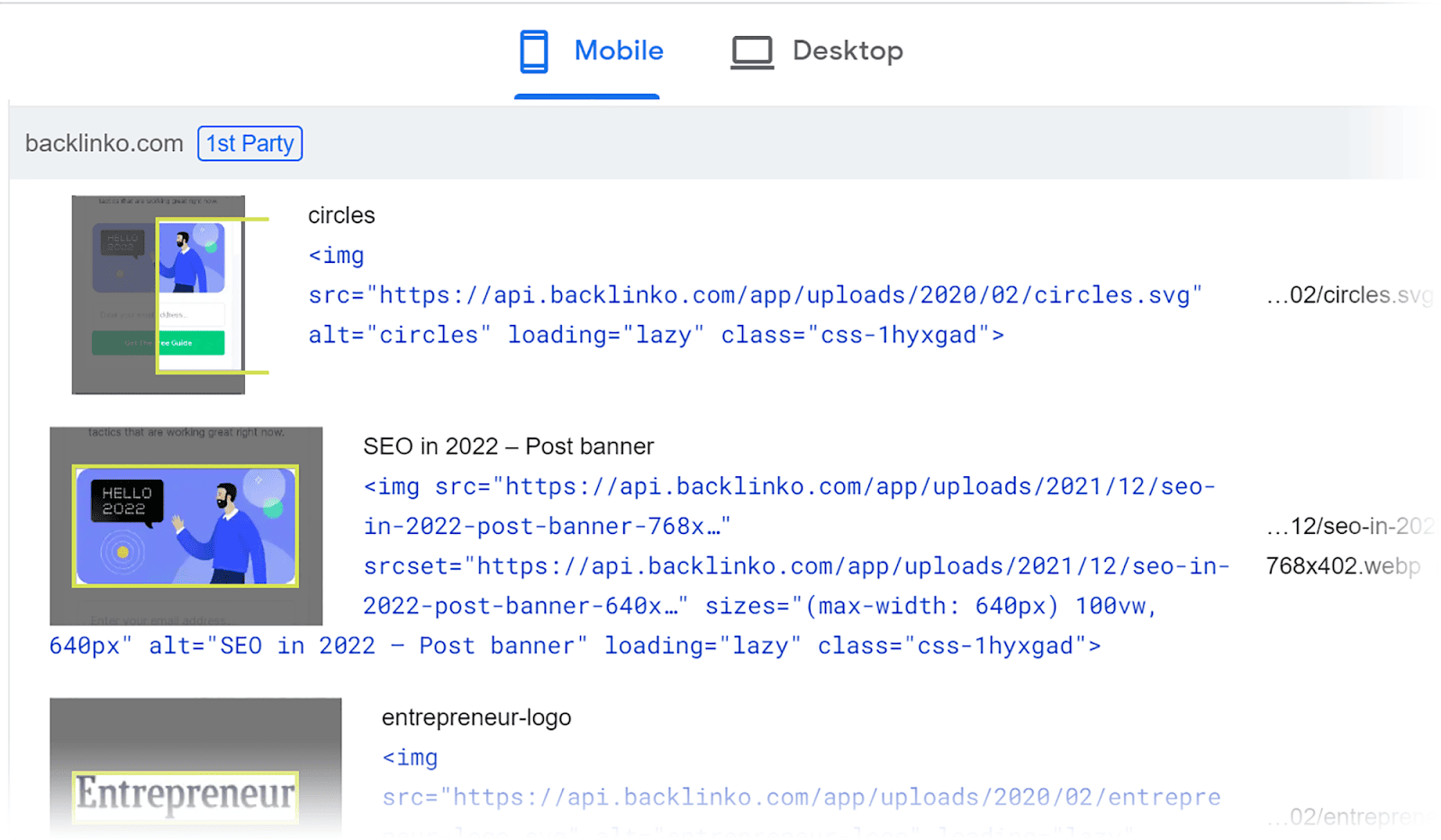
Task: Open the …02/entrepreneur URL link
Action: click(1348, 817)
